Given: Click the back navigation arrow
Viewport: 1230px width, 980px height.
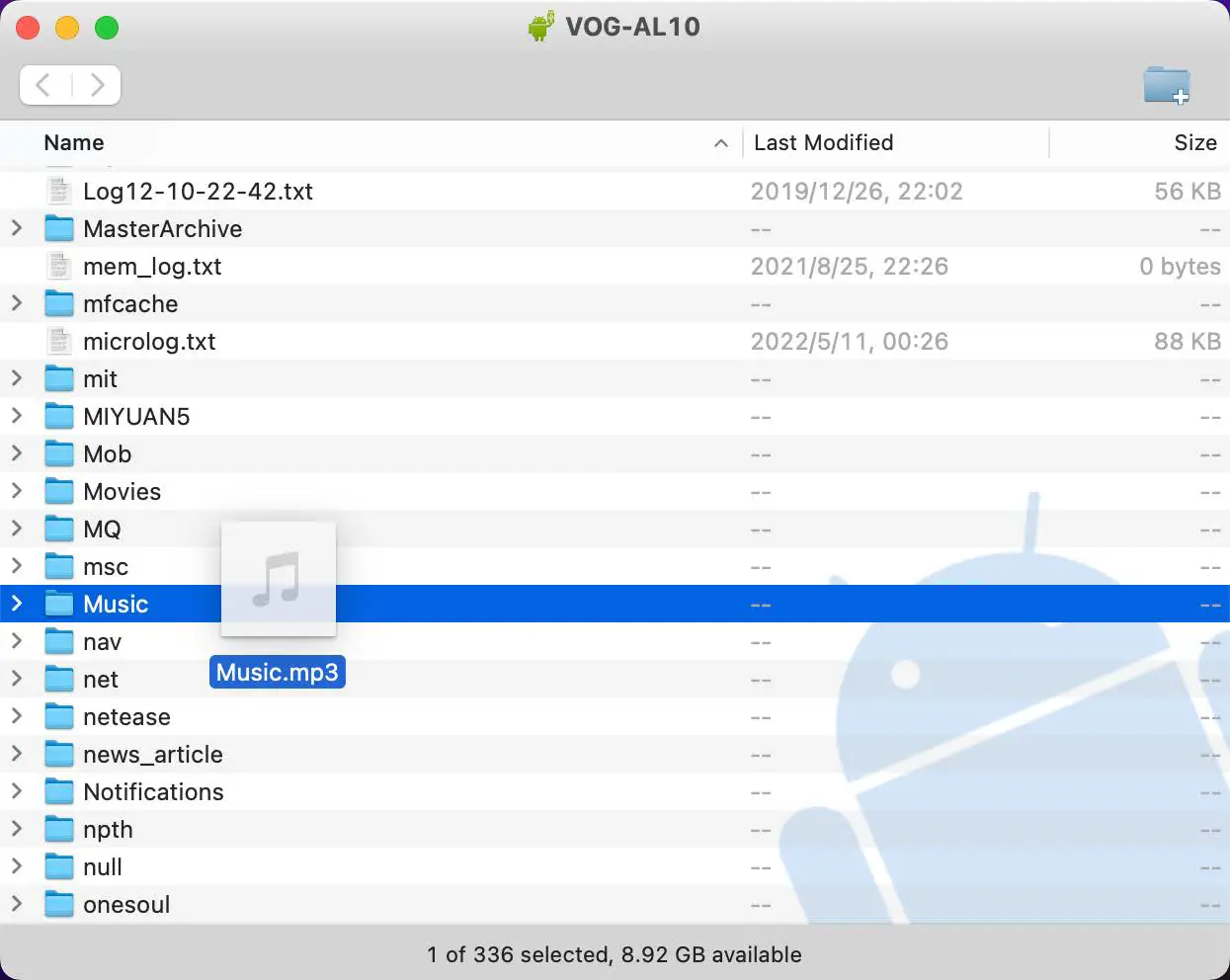Looking at the screenshot, I should click(x=43, y=84).
